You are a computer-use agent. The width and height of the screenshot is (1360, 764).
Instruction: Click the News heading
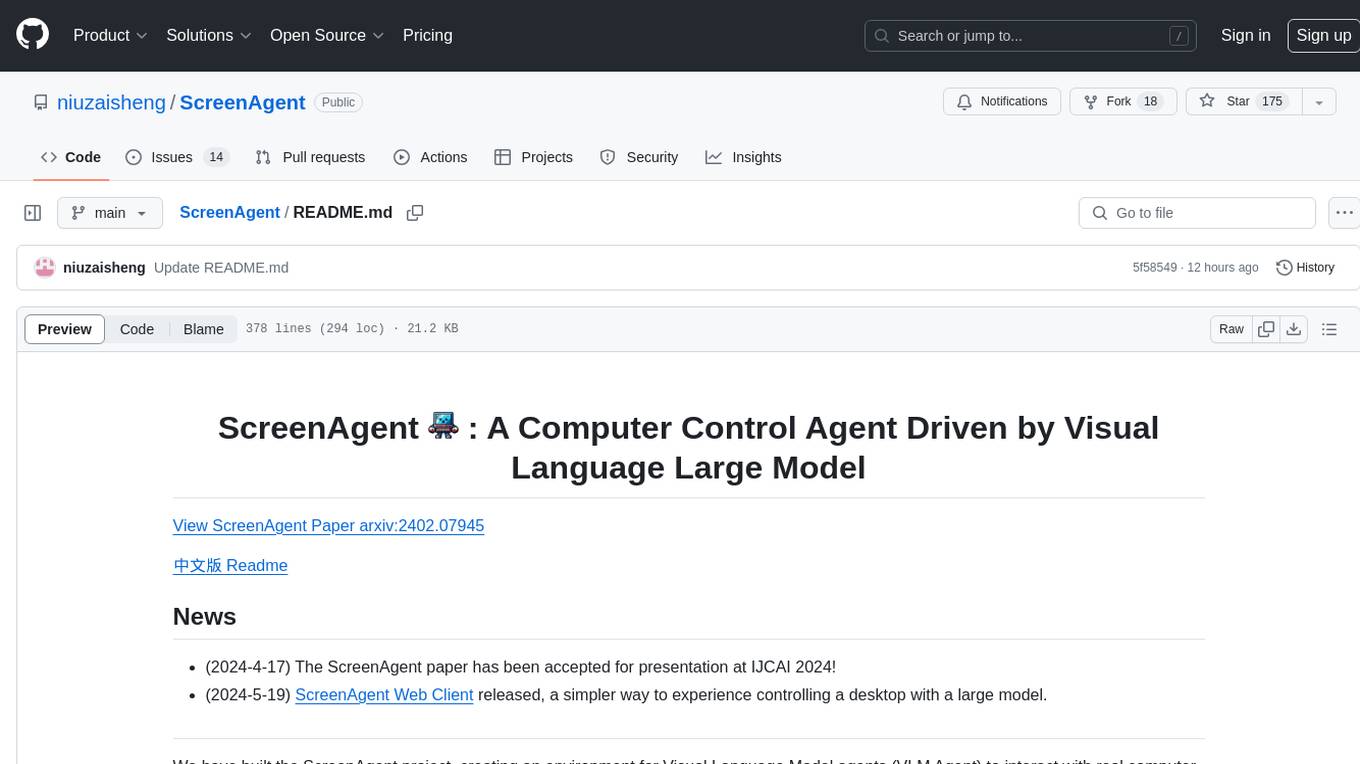click(x=205, y=617)
